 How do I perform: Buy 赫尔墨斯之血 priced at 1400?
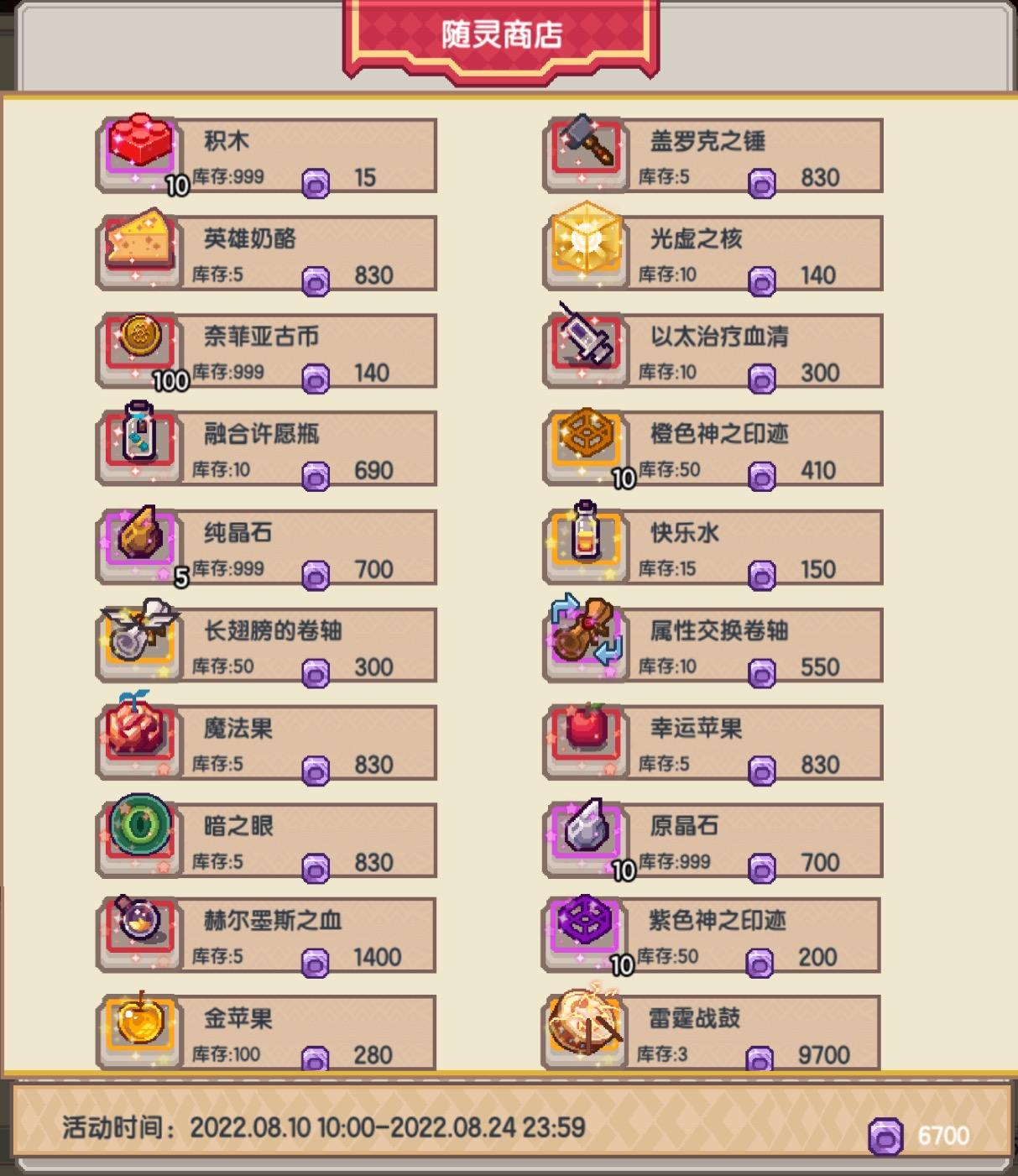(x=267, y=935)
